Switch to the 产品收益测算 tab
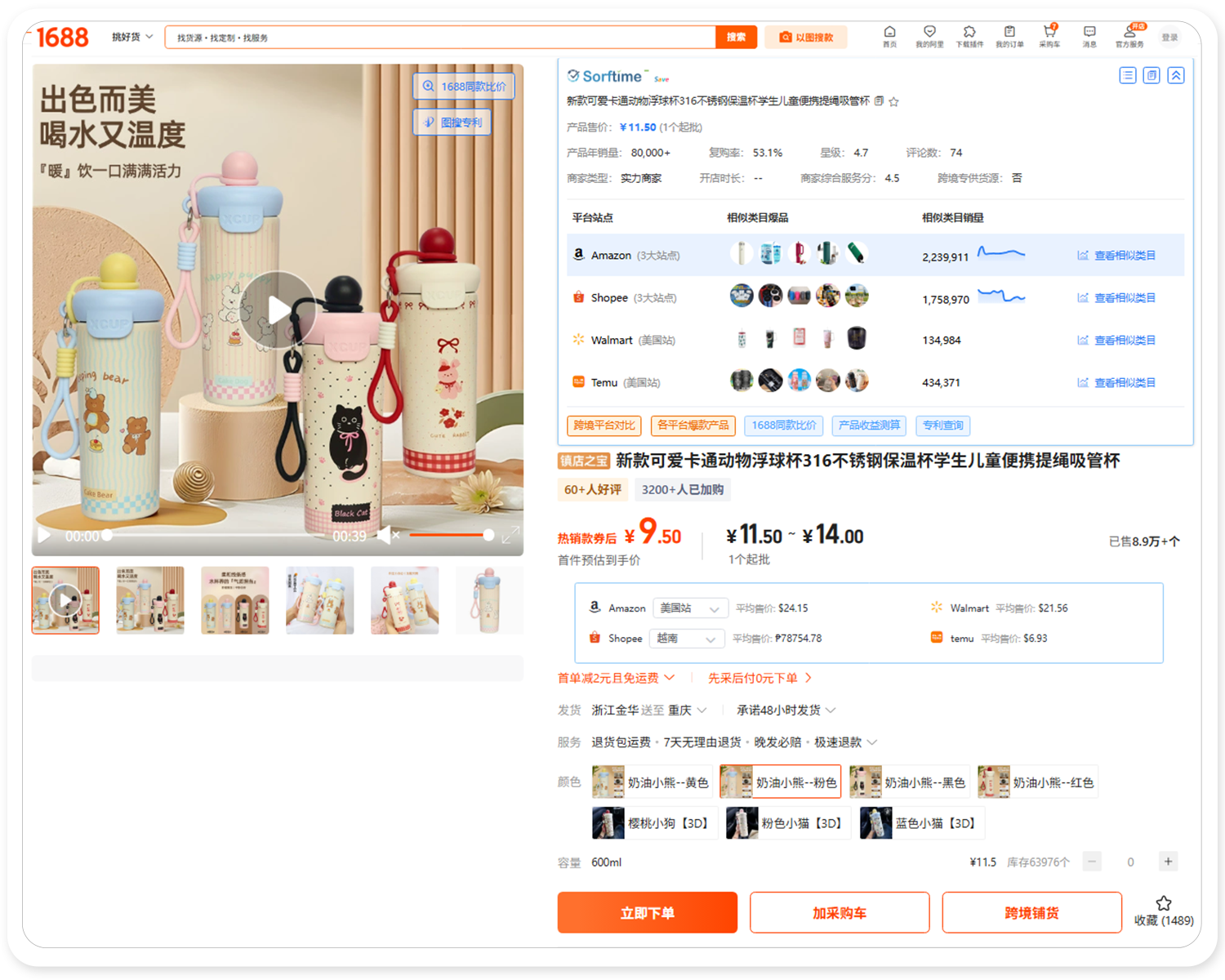 (869, 425)
